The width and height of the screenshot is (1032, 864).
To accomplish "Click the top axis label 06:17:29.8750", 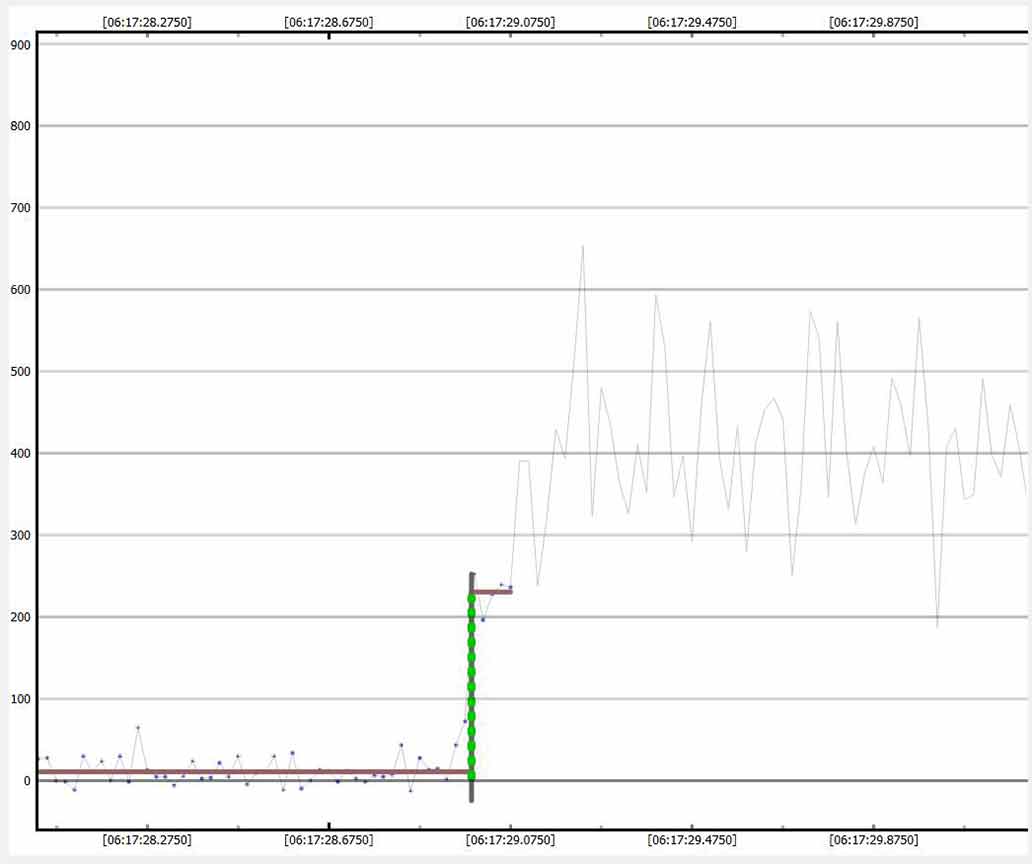I will point(874,21).
